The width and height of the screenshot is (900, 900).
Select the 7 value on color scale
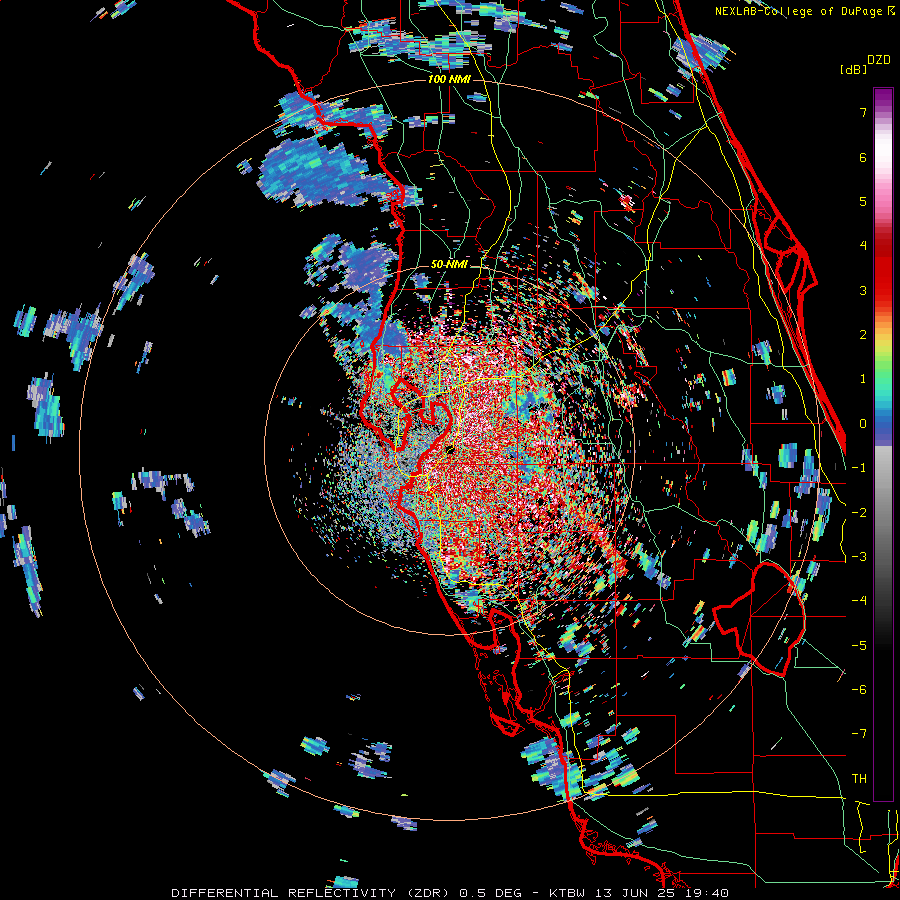coord(863,112)
